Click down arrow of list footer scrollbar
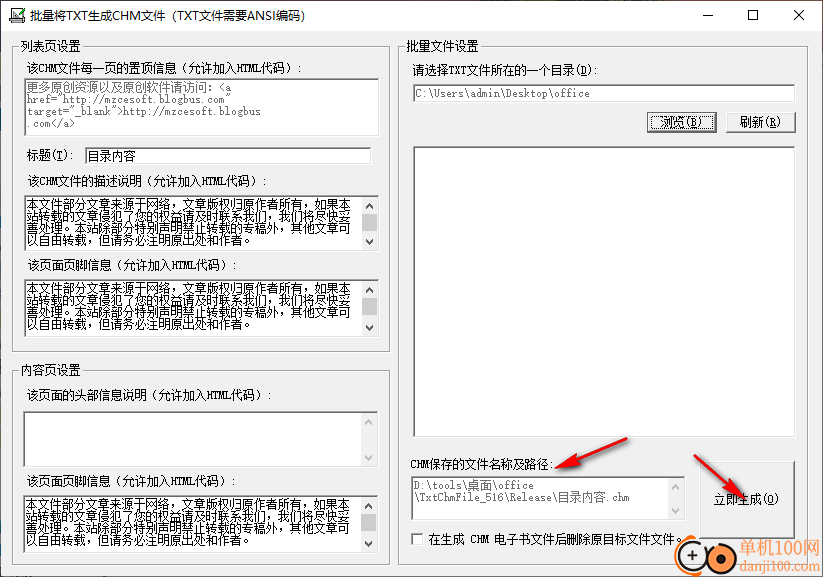 (370, 328)
